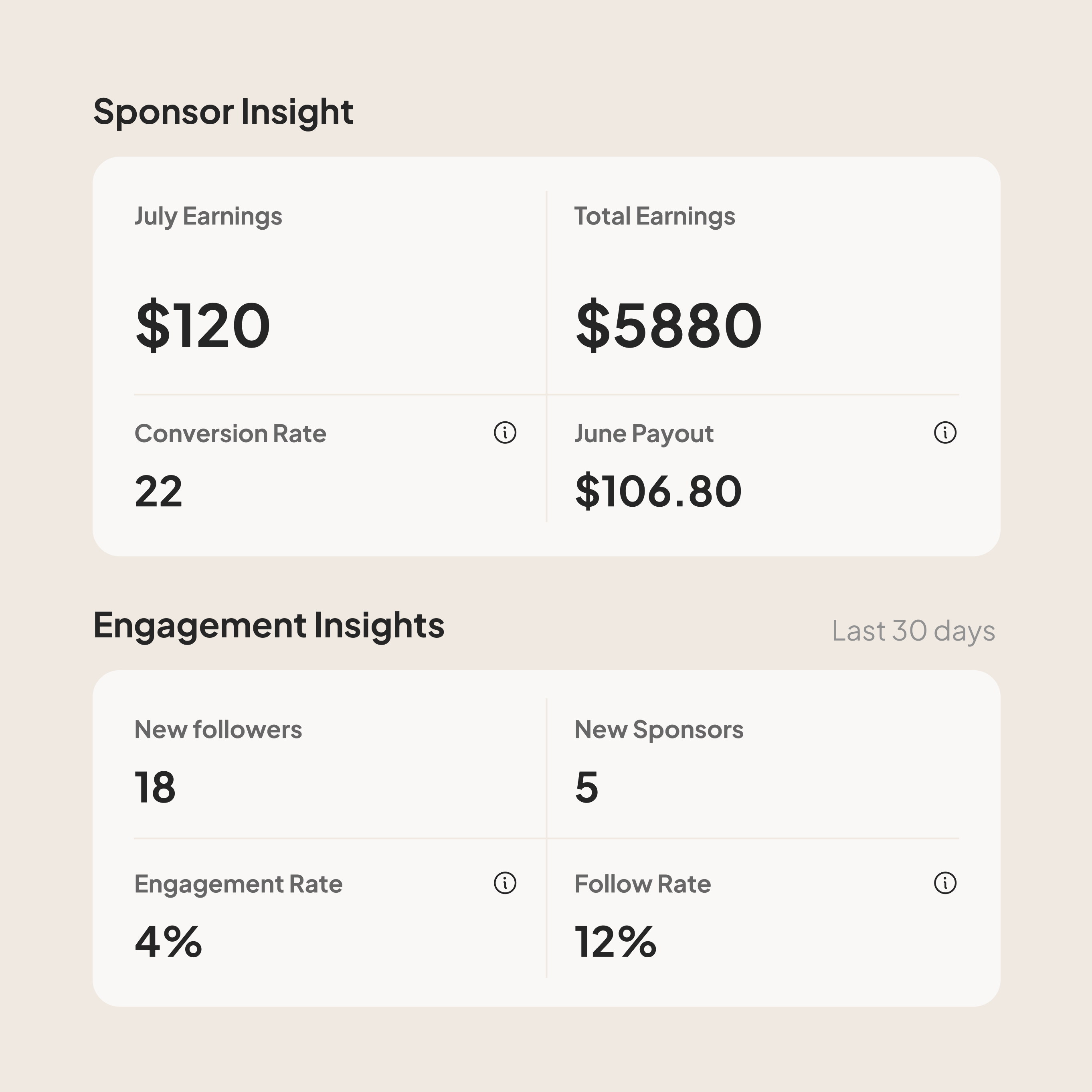Open the June Payout info icon
The image size is (1092, 1092).
pos(945,433)
